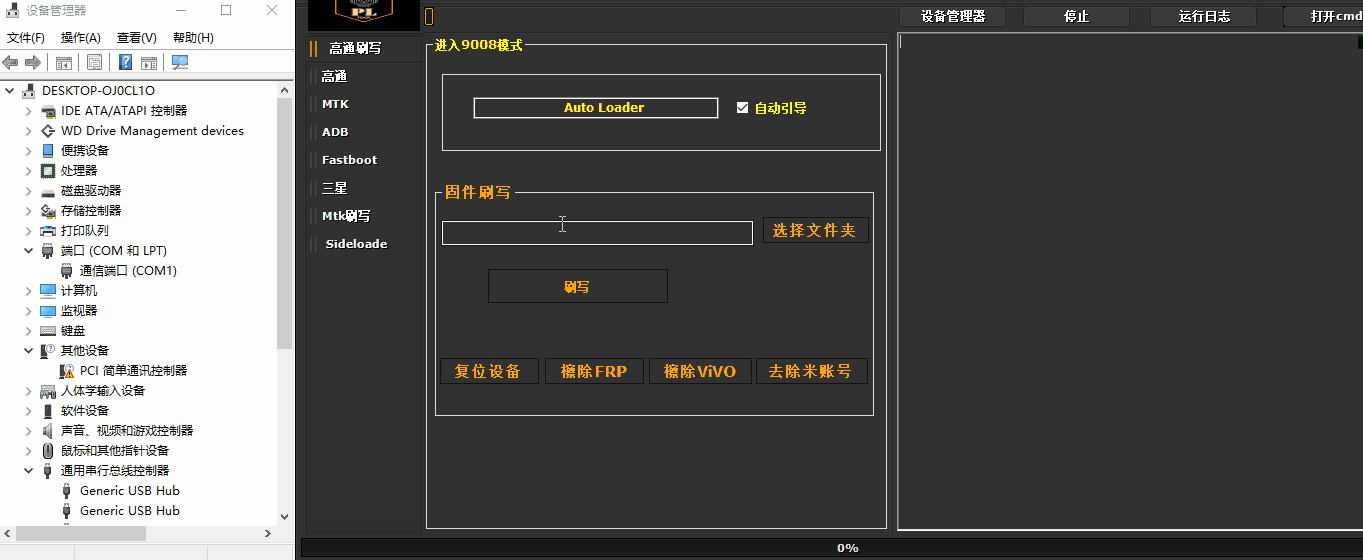Click the blue Help question mark icon
Screen dimensions: 1363x560
(x=126, y=62)
